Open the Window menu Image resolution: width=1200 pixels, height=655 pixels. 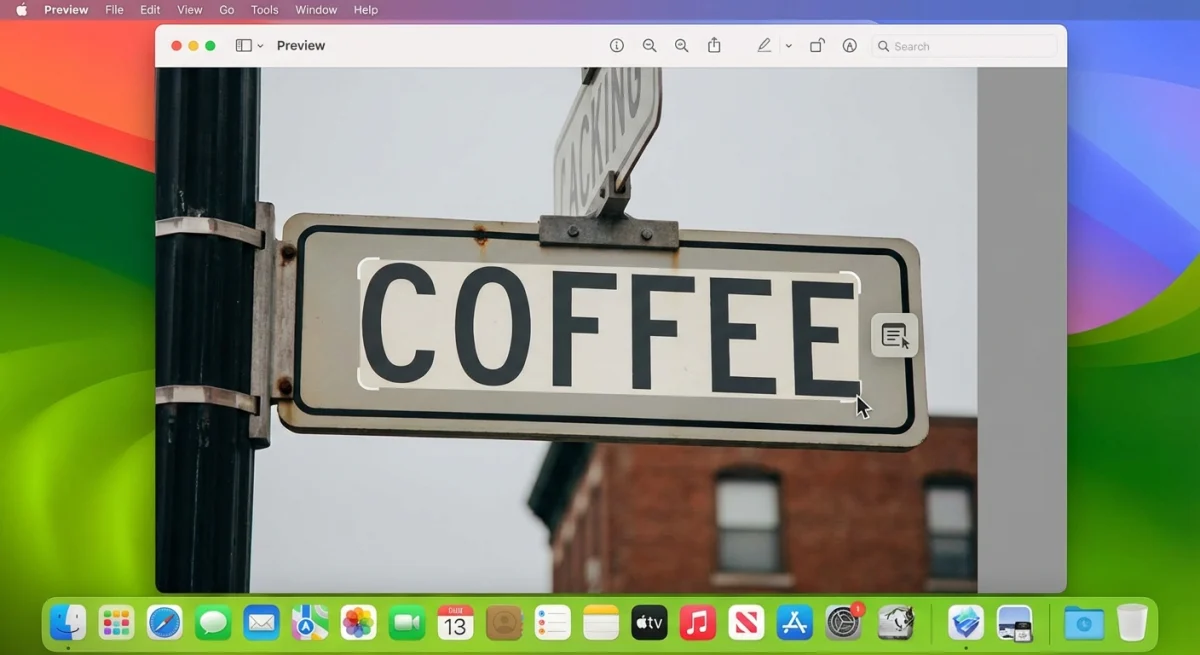point(316,10)
